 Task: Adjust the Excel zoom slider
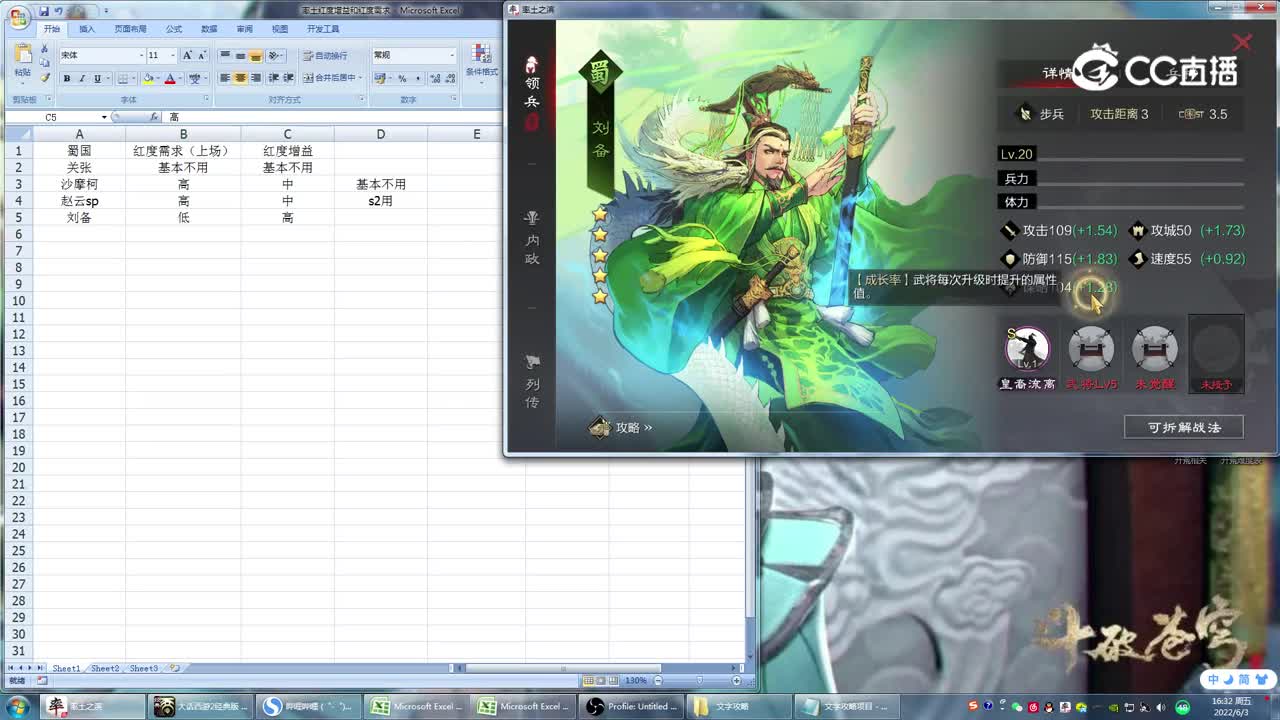tap(702, 681)
